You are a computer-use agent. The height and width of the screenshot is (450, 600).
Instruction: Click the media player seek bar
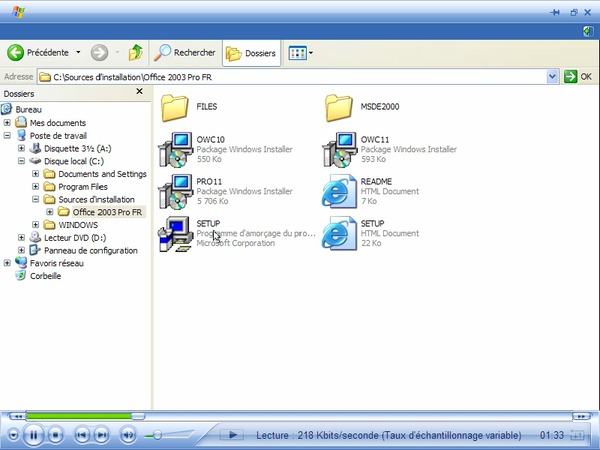pyautogui.click(x=300, y=415)
